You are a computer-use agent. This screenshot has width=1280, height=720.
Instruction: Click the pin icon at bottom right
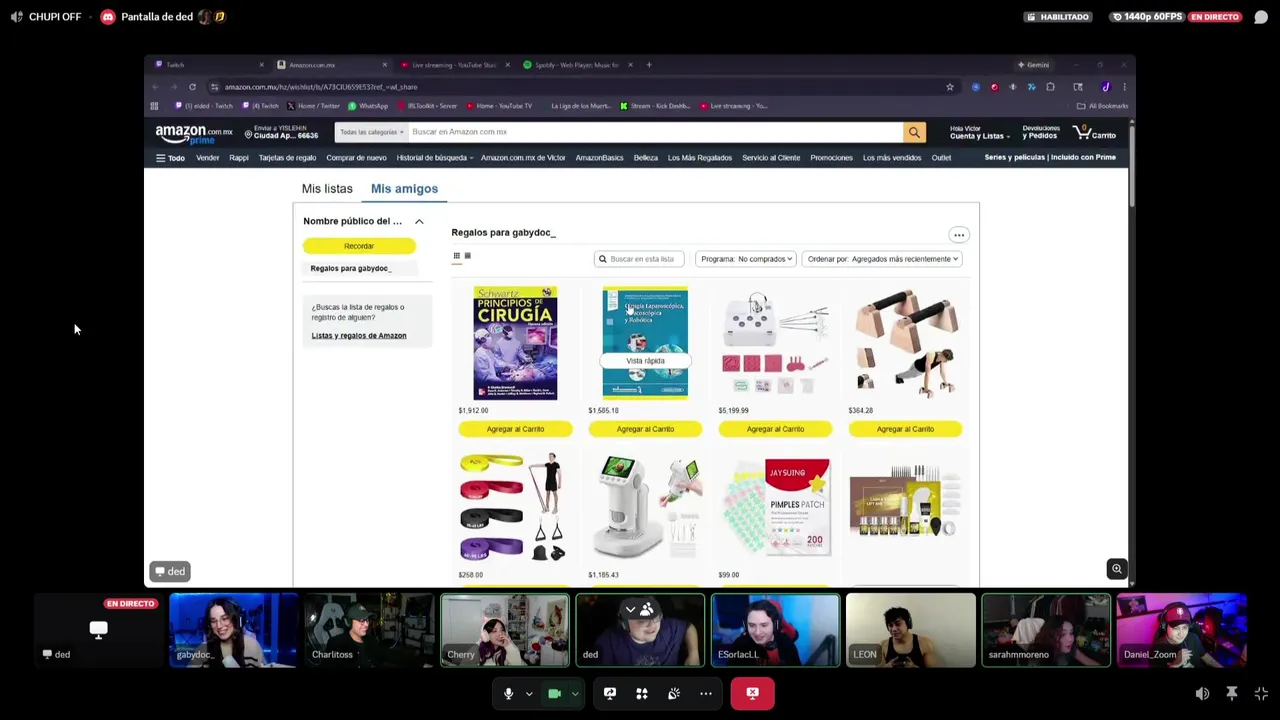pyautogui.click(x=1232, y=693)
